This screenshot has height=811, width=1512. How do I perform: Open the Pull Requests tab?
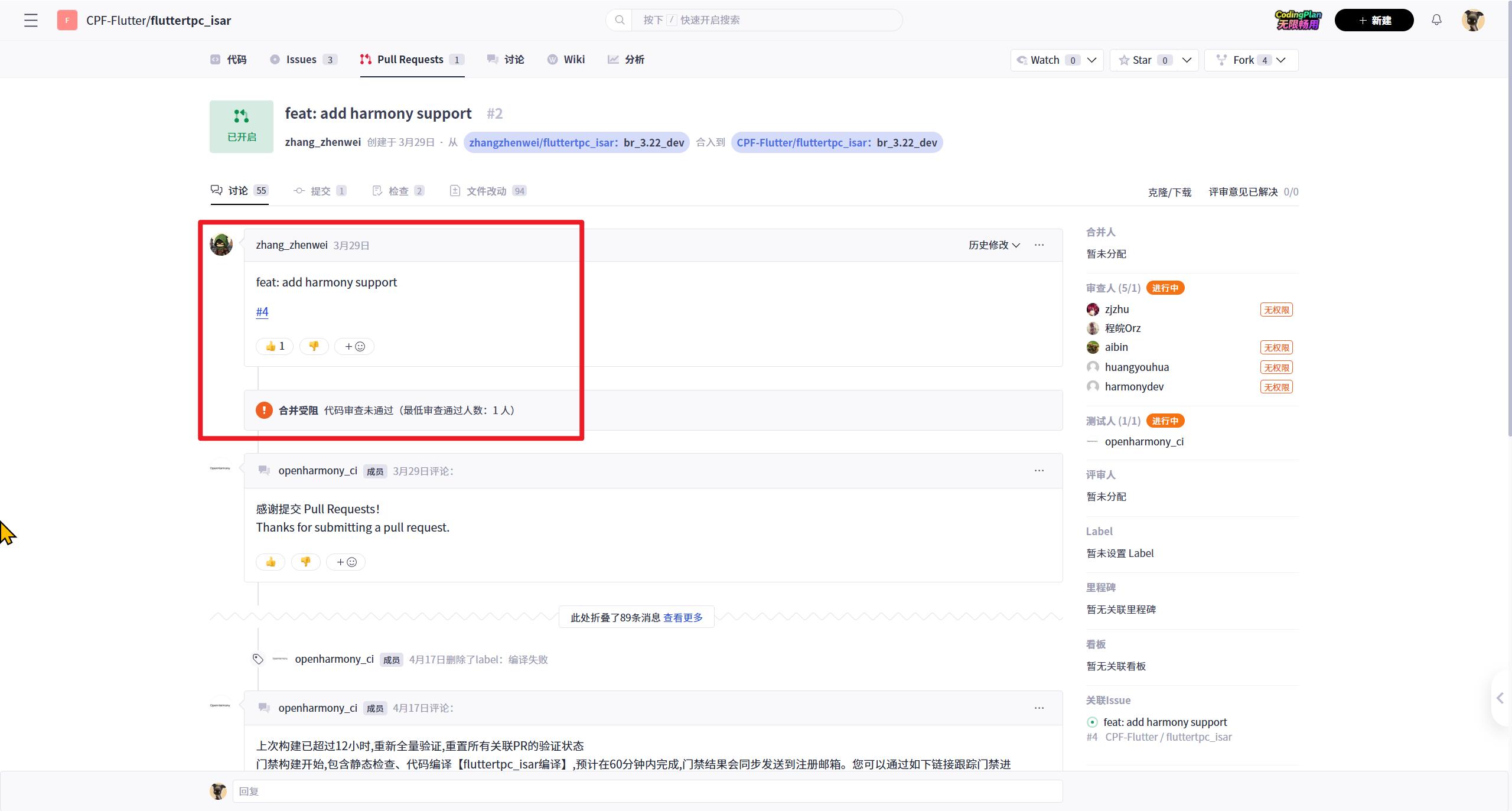point(412,60)
